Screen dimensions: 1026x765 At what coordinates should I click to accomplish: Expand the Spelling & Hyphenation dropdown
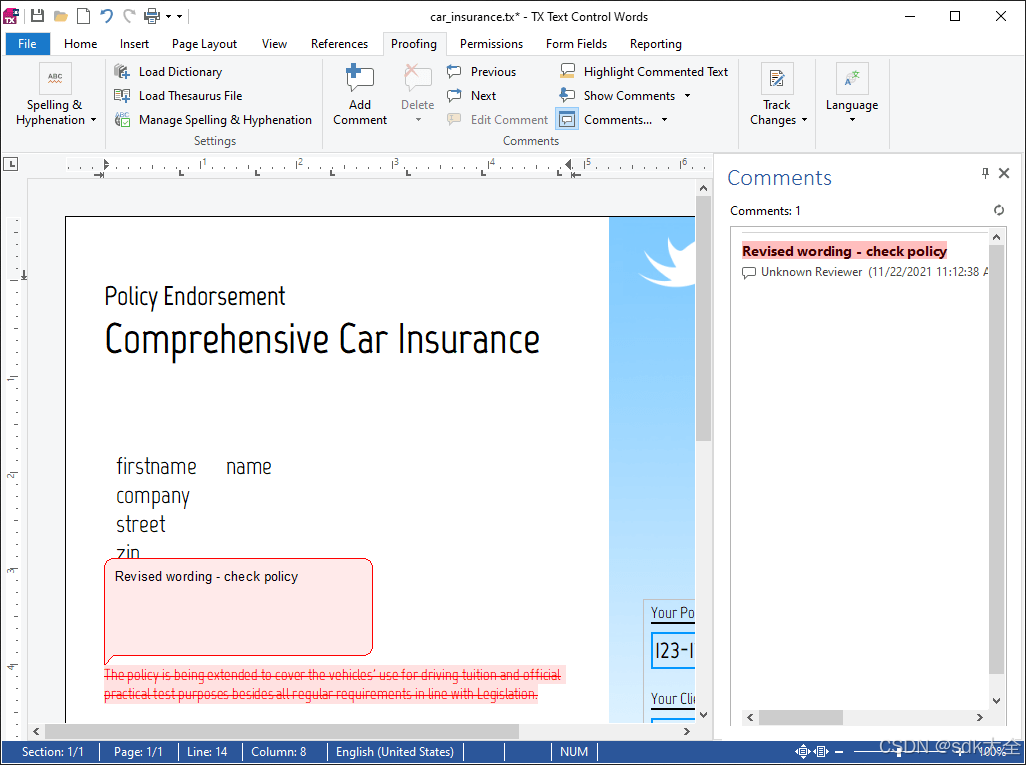click(x=92, y=120)
